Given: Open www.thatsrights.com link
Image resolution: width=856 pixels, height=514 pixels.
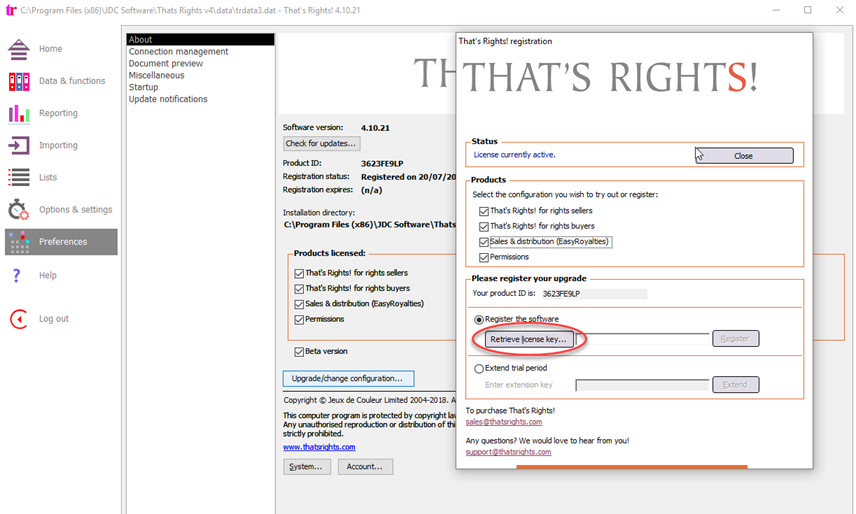Looking at the screenshot, I should tap(319, 447).
